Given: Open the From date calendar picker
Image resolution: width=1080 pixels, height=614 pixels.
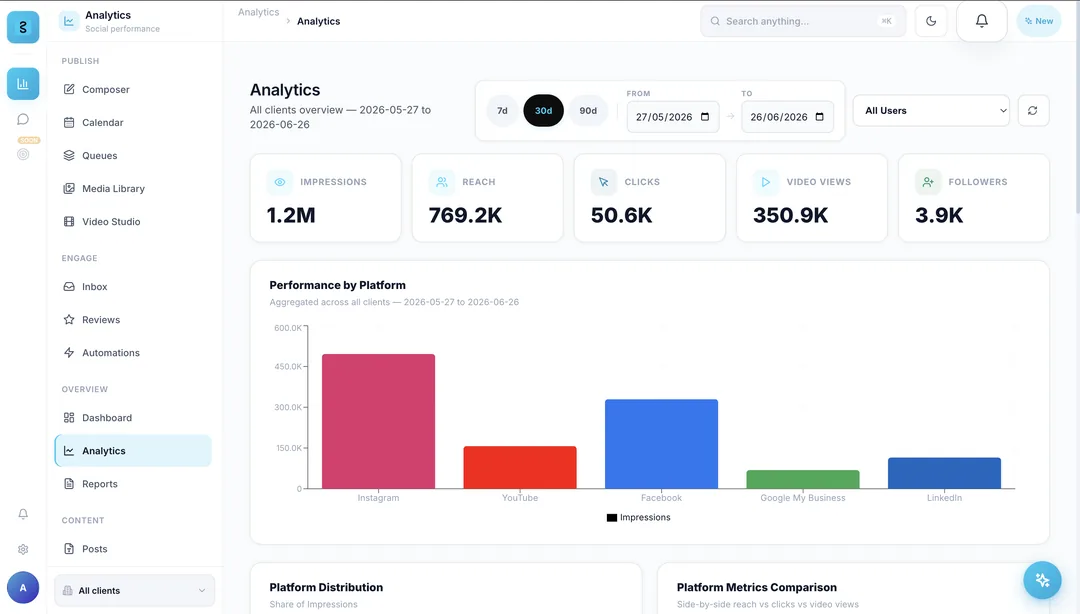Looking at the screenshot, I should click(x=705, y=116).
